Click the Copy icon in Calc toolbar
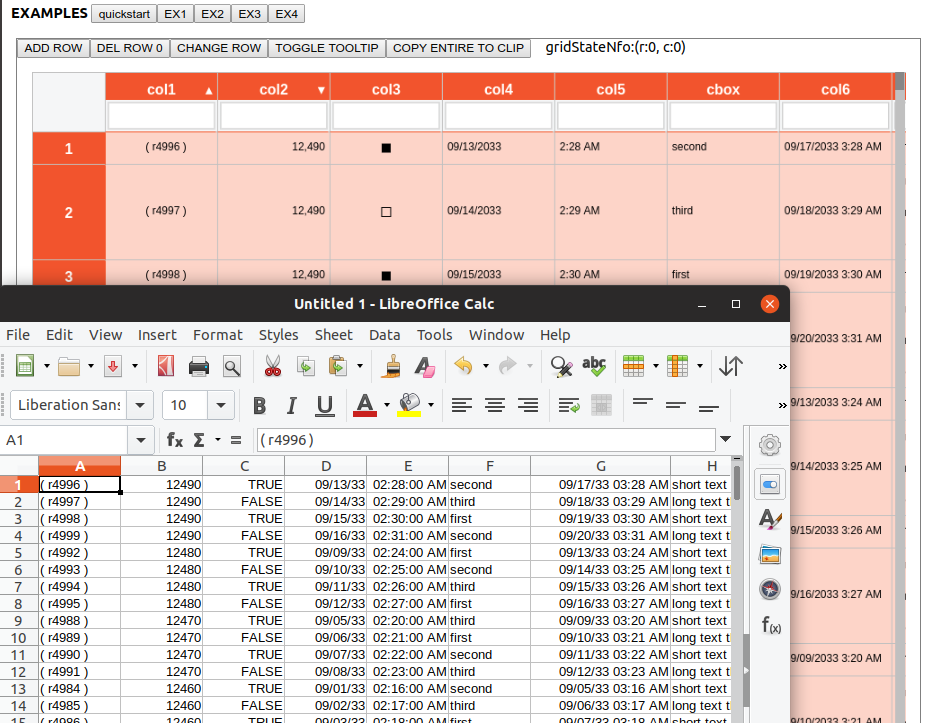This screenshot has width=930, height=723. [x=305, y=366]
